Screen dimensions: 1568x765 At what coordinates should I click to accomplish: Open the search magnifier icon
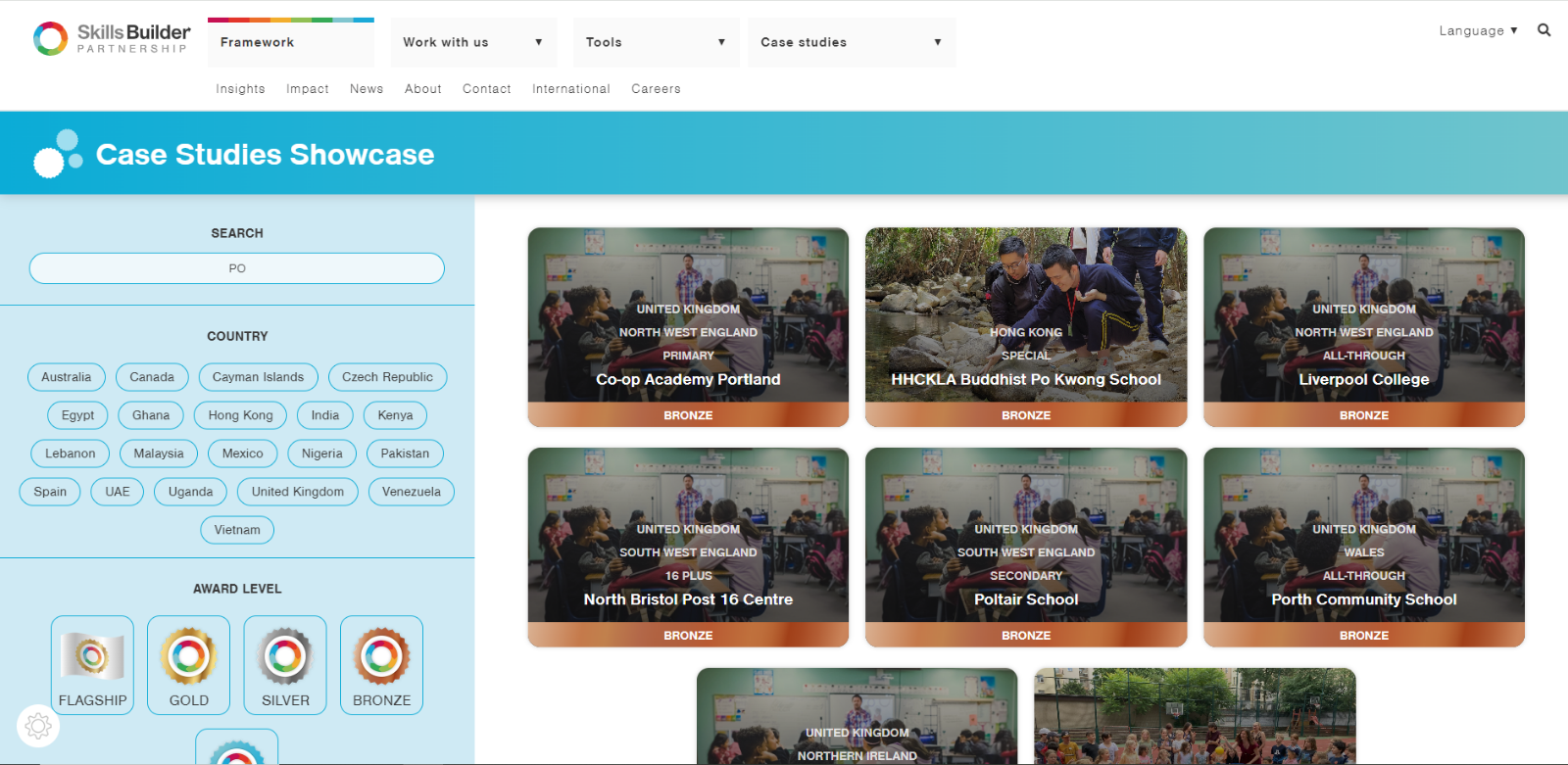[1544, 30]
